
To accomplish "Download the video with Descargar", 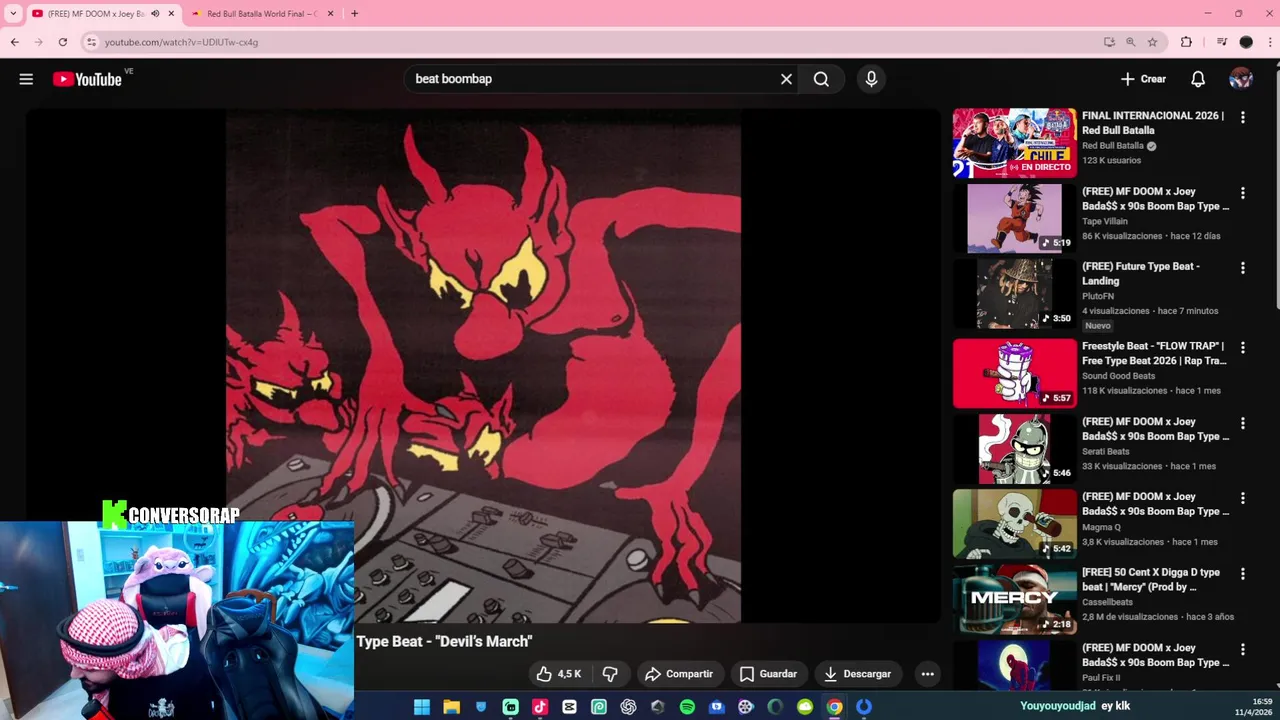I will click(857, 674).
